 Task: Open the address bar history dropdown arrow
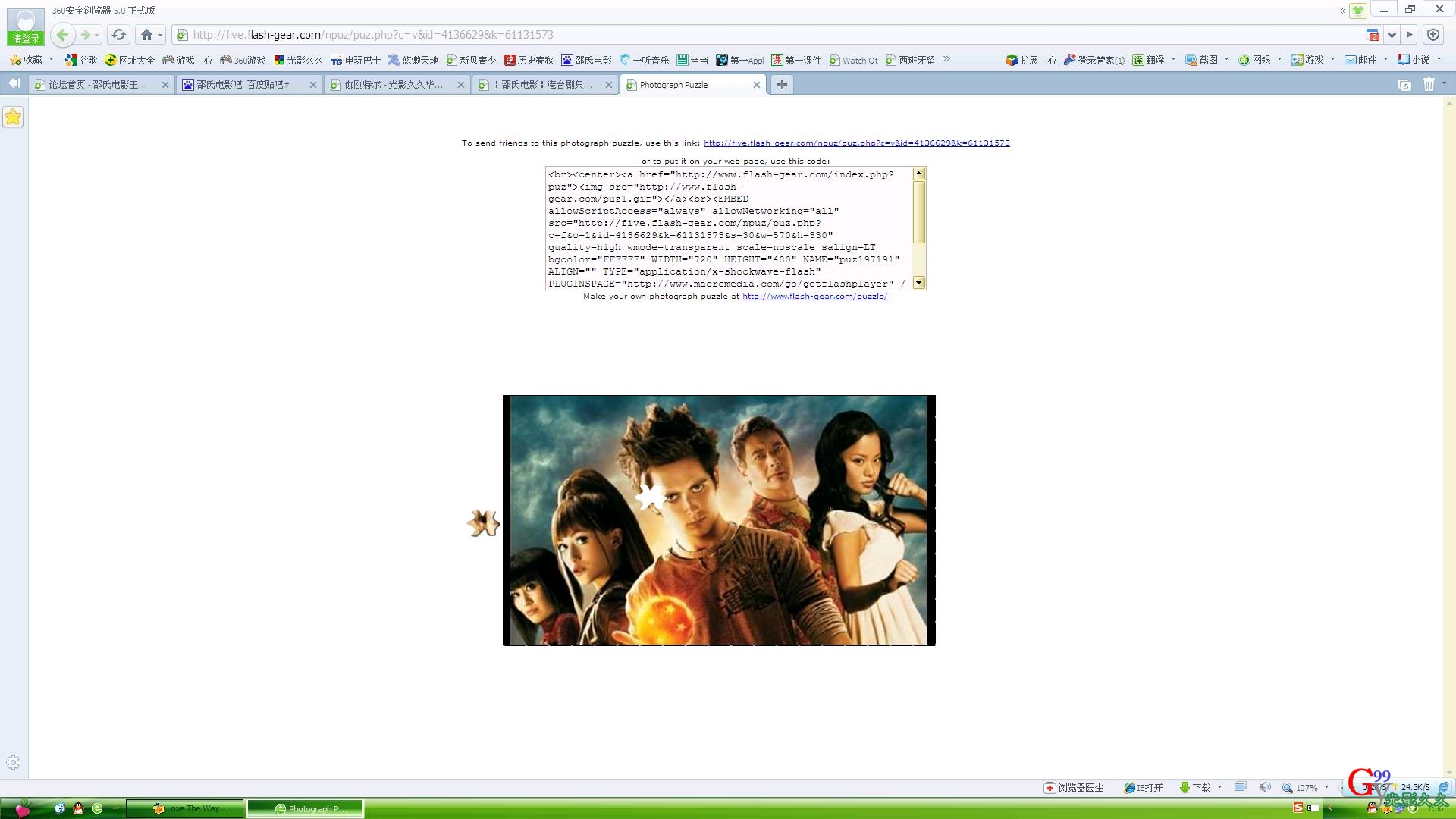[1392, 35]
